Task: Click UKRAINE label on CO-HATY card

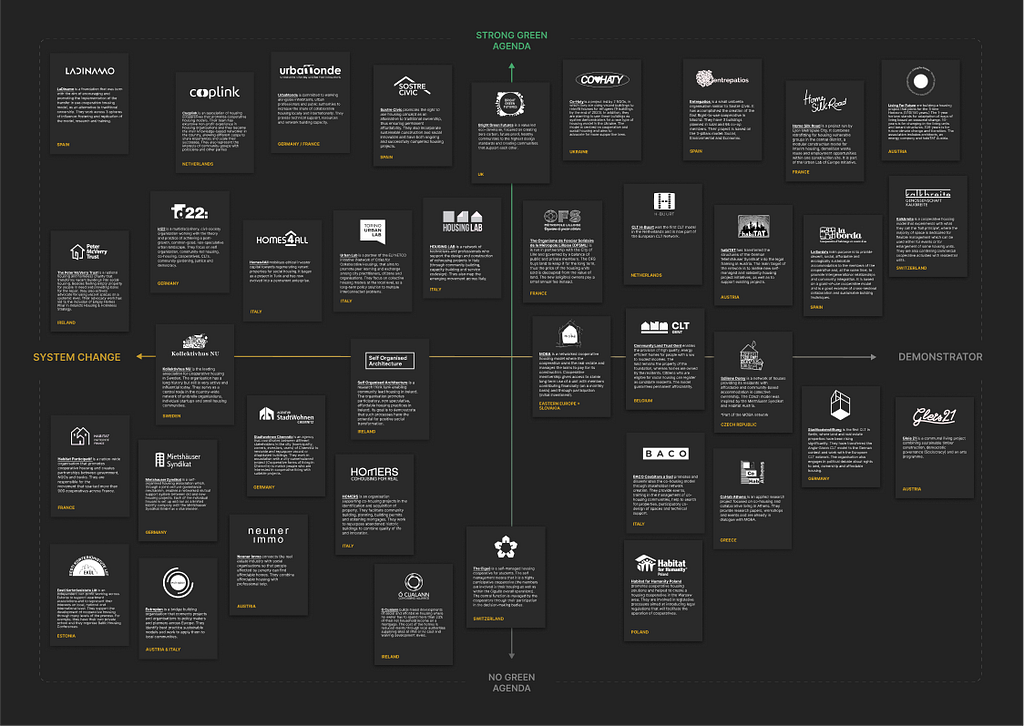Action: click(x=579, y=151)
